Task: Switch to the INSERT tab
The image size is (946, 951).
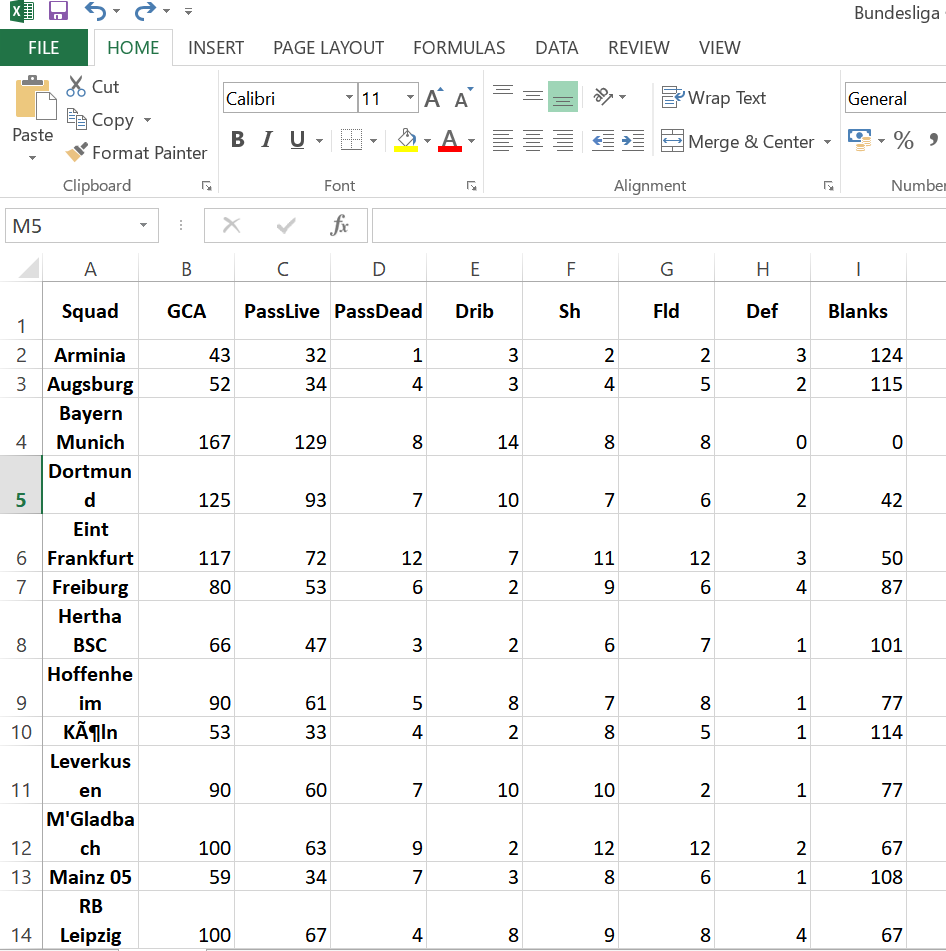Action: [216, 47]
